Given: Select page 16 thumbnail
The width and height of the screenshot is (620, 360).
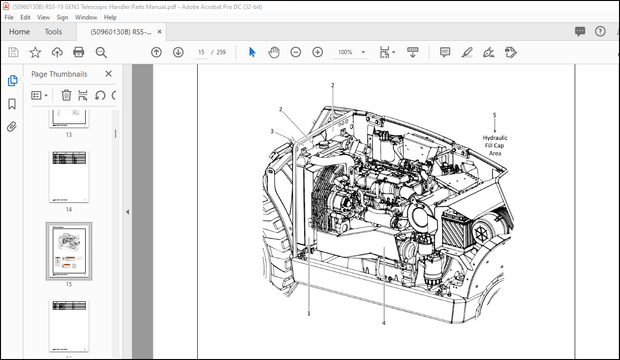Looking at the screenshot, I should coord(69,326).
